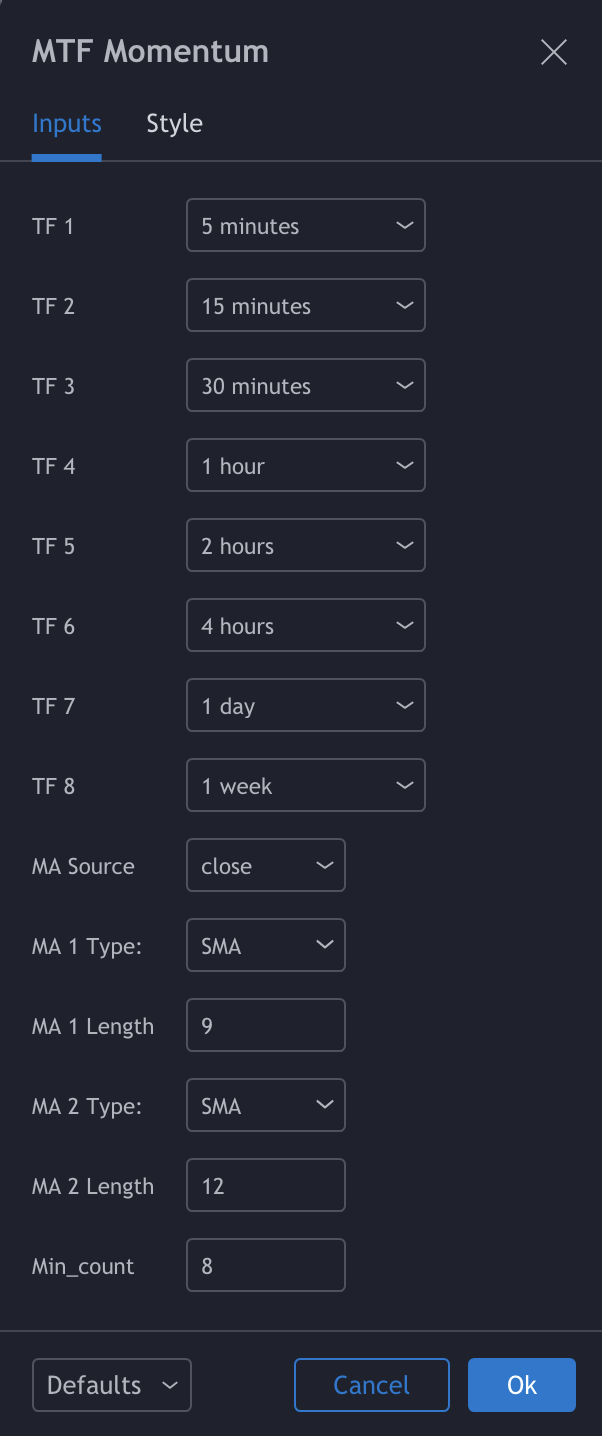Open the Defaults dropdown menu
Viewport: 602px width, 1436px height.
pos(111,1385)
